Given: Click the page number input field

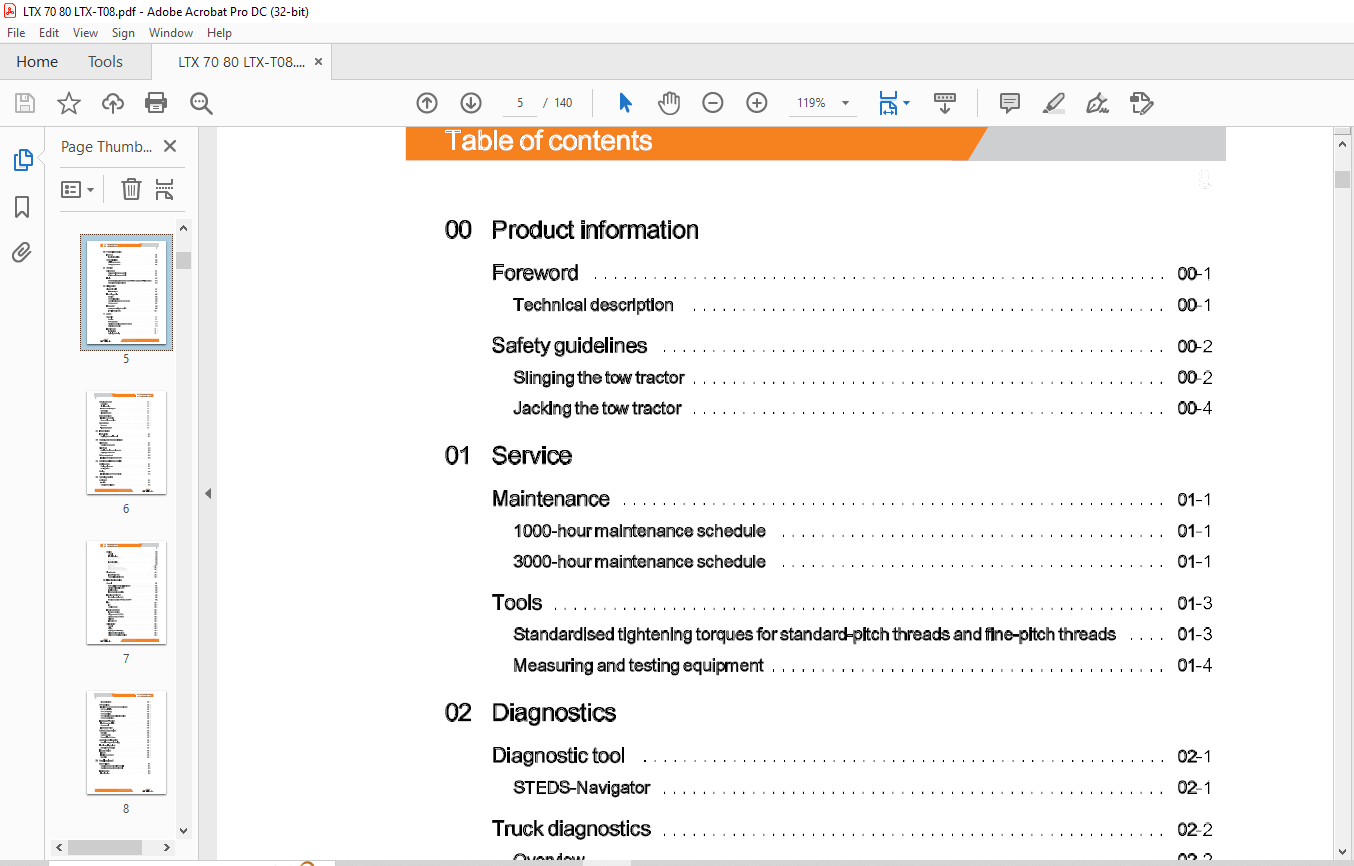Looking at the screenshot, I should [520, 103].
